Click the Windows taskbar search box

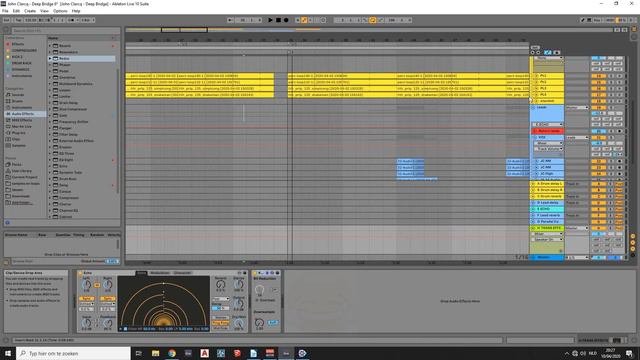point(73,353)
